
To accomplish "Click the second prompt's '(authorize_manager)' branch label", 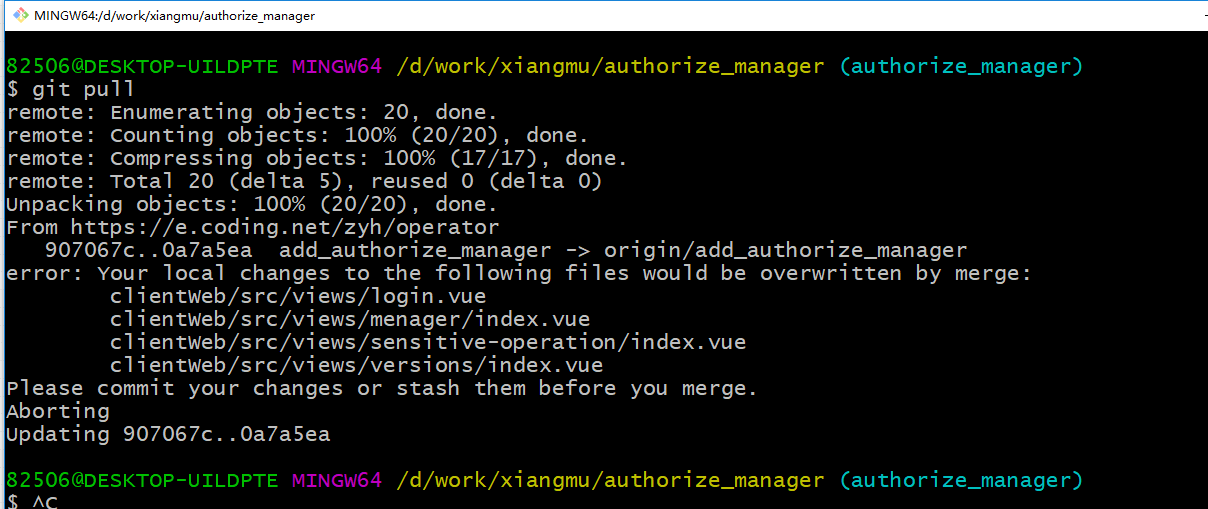I will (961, 481).
